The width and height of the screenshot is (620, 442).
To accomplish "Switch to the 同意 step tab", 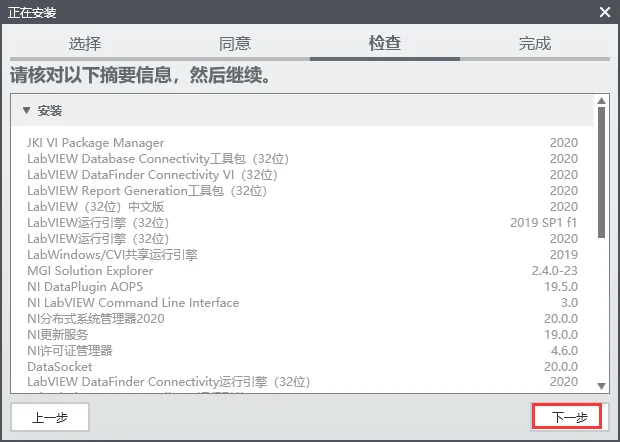I will pyautogui.click(x=235, y=43).
